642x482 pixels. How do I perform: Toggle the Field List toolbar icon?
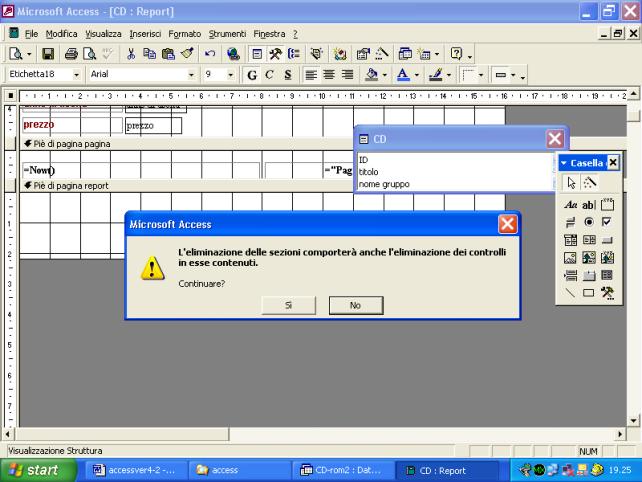coord(257,54)
